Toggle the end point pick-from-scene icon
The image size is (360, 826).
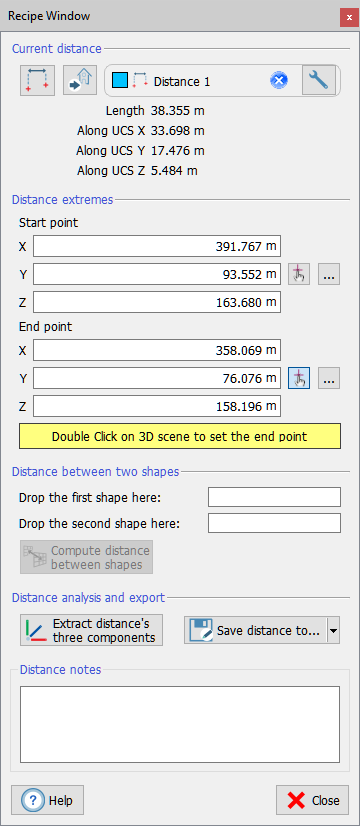pyautogui.click(x=299, y=378)
